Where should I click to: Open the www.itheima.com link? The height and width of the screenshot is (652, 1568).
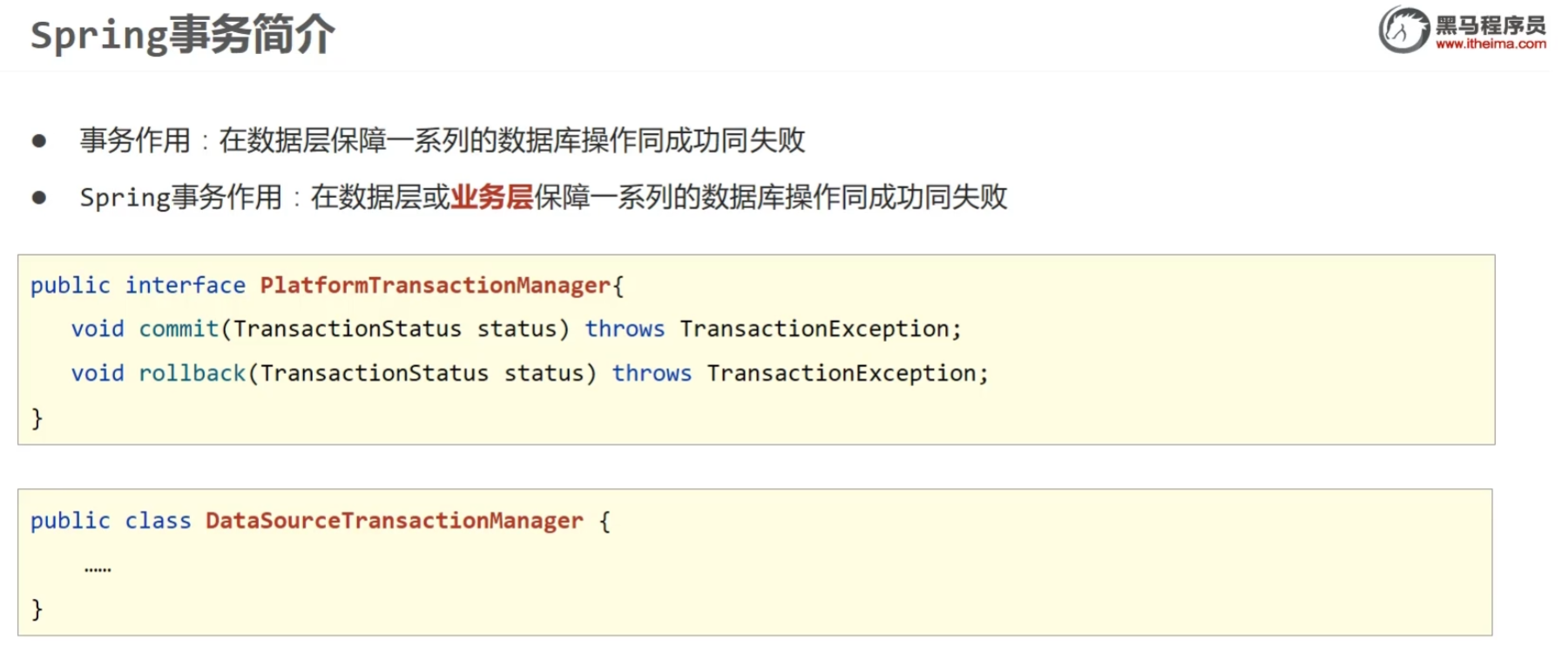click(1490, 44)
